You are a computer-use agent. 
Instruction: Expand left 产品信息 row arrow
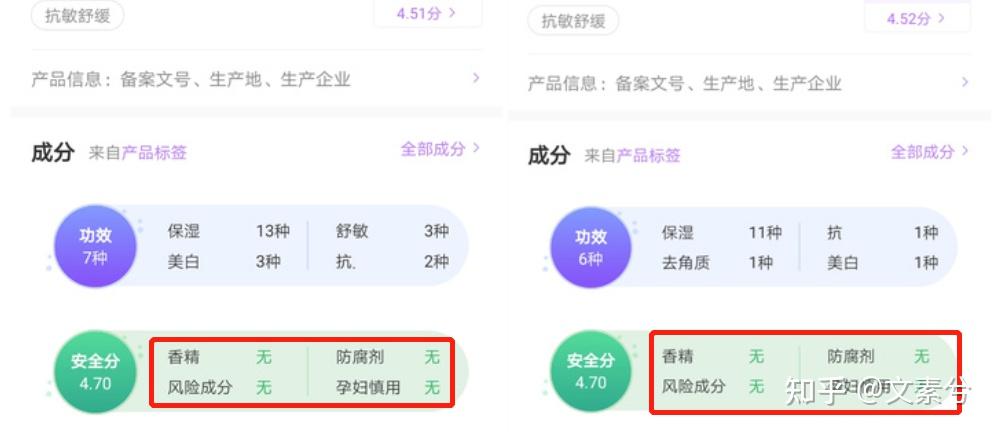476,78
